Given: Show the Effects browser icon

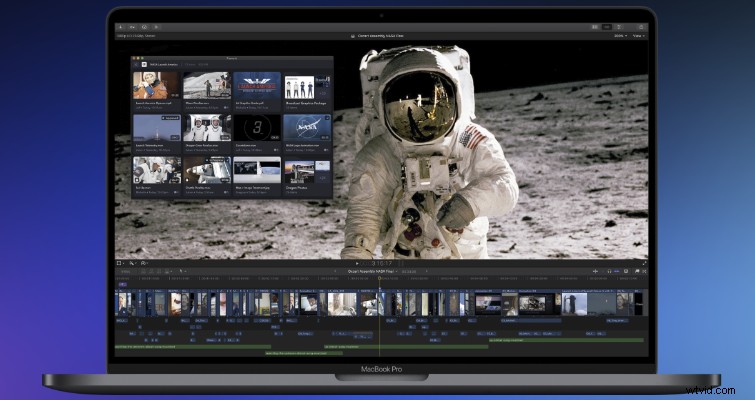Looking at the screenshot, I should click(638, 271).
